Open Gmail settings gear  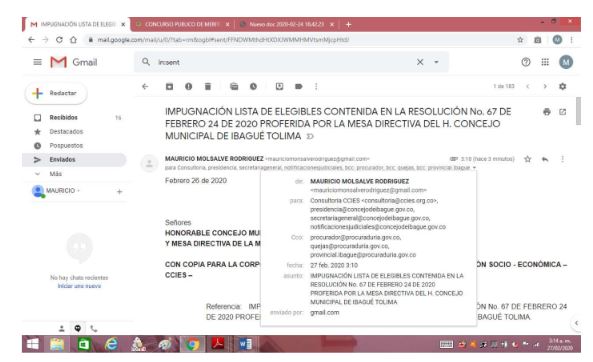pos(563,87)
